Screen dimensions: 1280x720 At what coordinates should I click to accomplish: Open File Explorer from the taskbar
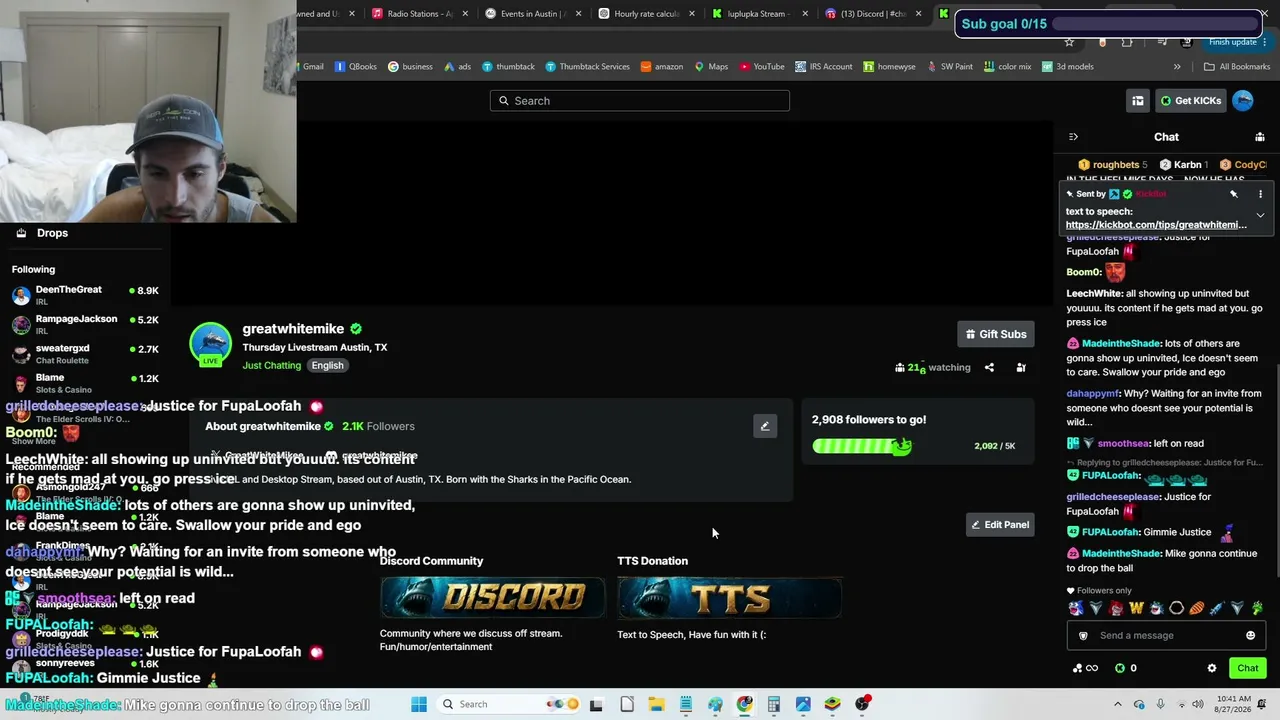coord(656,704)
